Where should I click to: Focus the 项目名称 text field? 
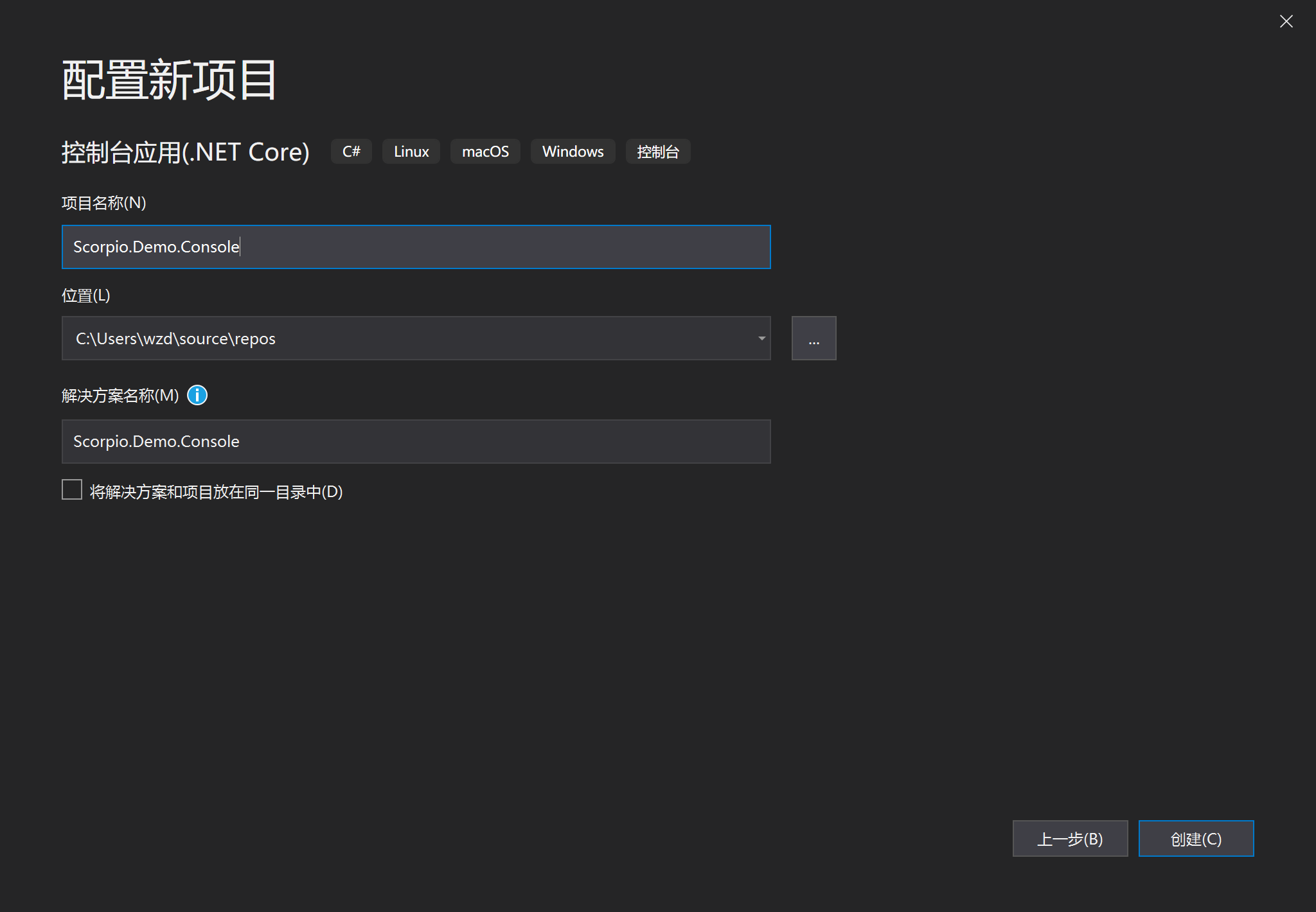click(x=416, y=247)
